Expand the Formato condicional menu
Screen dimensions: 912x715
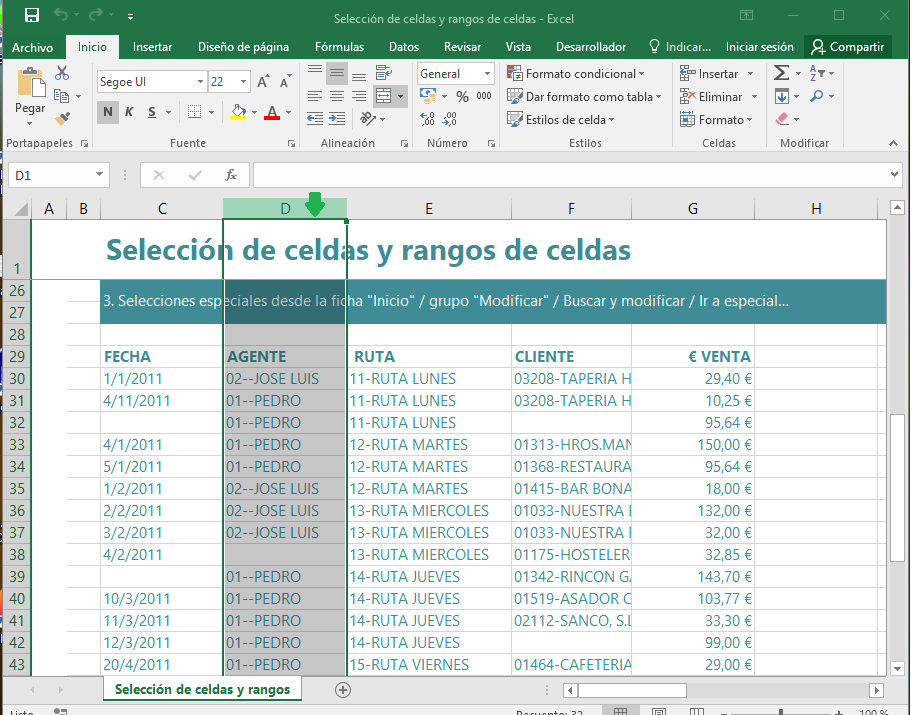click(x=576, y=73)
